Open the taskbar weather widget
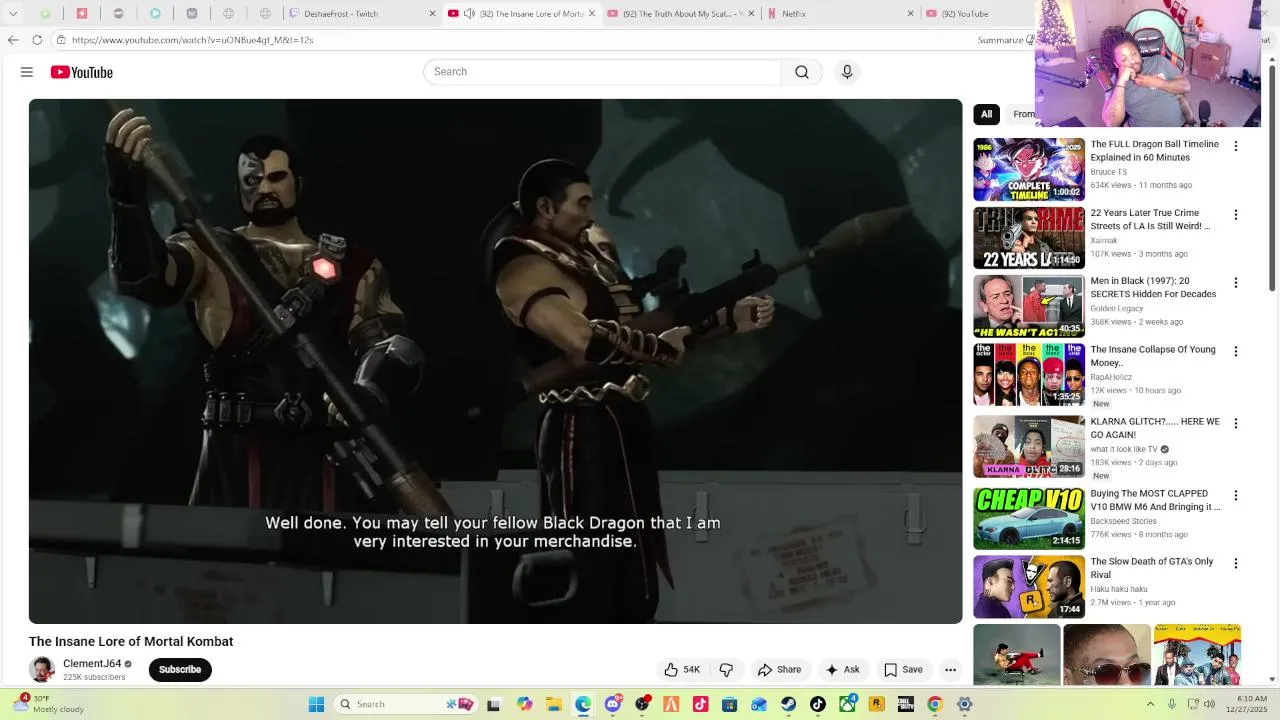The image size is (1280, 720). point(50,704)
